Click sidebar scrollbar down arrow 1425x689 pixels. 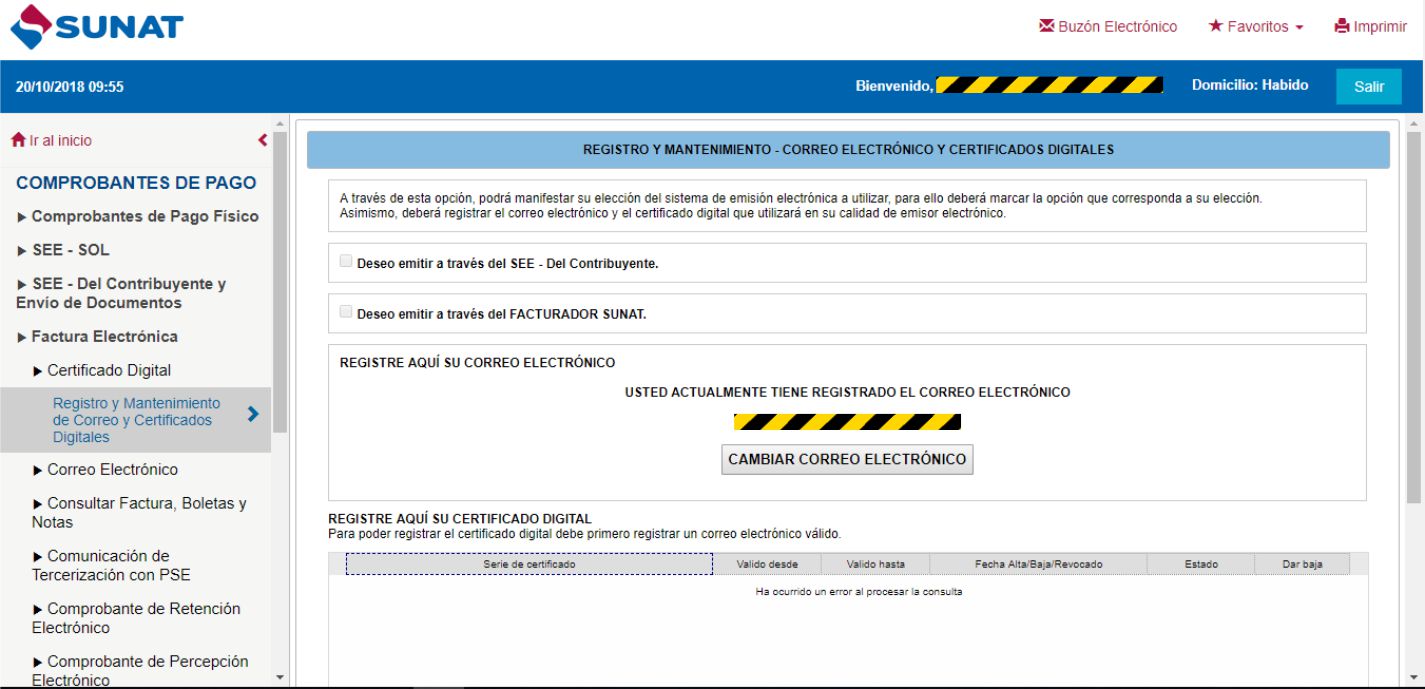[280, 678]
